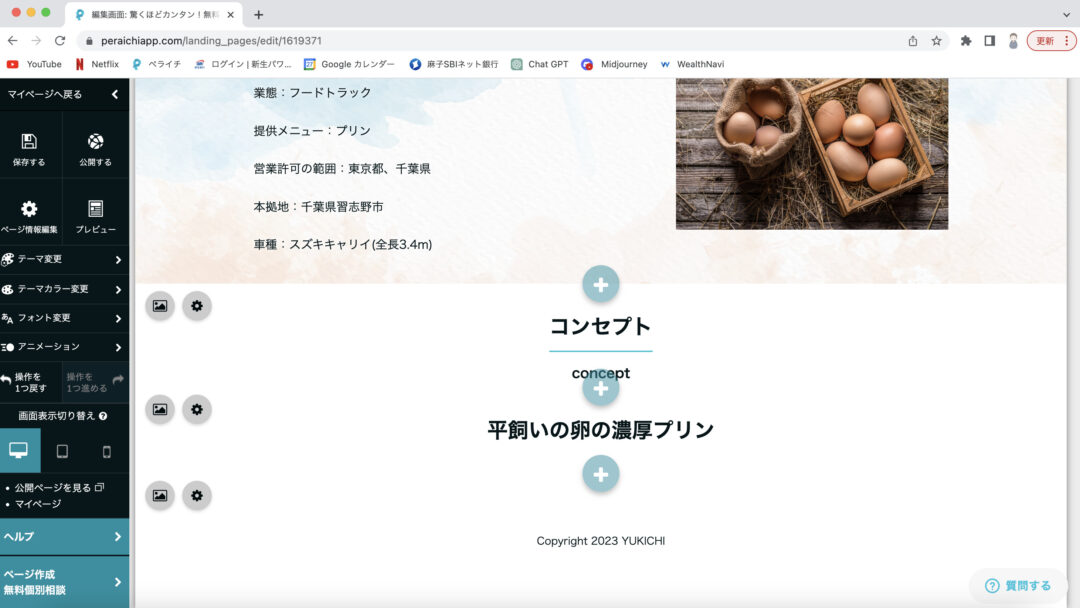Expand フォント変更 menu
The image size is (1080, 608).
click(64, 318)
